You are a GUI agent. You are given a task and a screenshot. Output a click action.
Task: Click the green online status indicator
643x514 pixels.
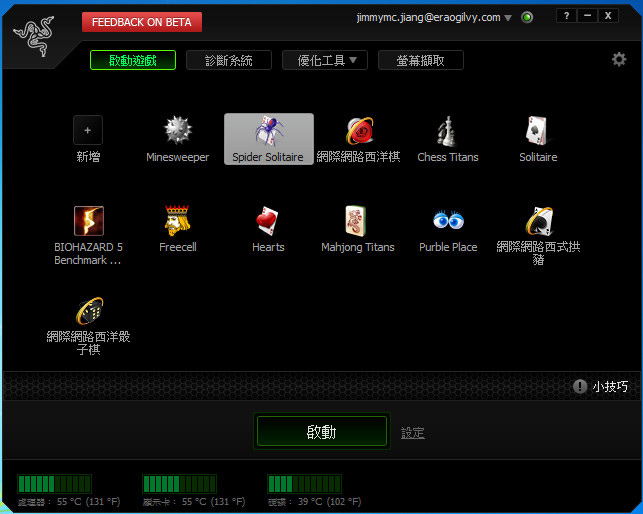coord(527,17)
